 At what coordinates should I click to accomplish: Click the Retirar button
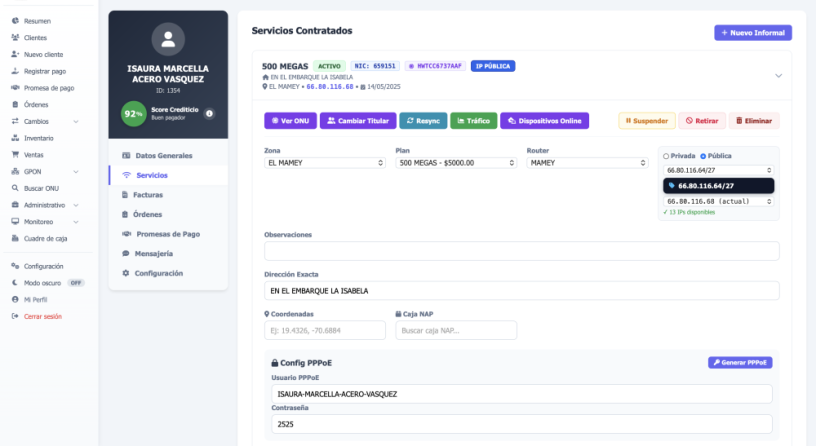(x=702, y=121)
